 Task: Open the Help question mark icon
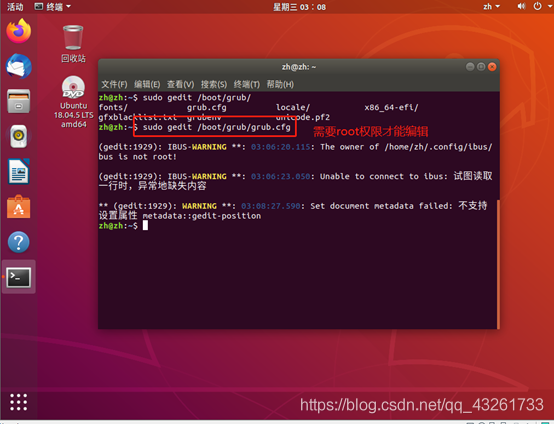coord(19,242)
